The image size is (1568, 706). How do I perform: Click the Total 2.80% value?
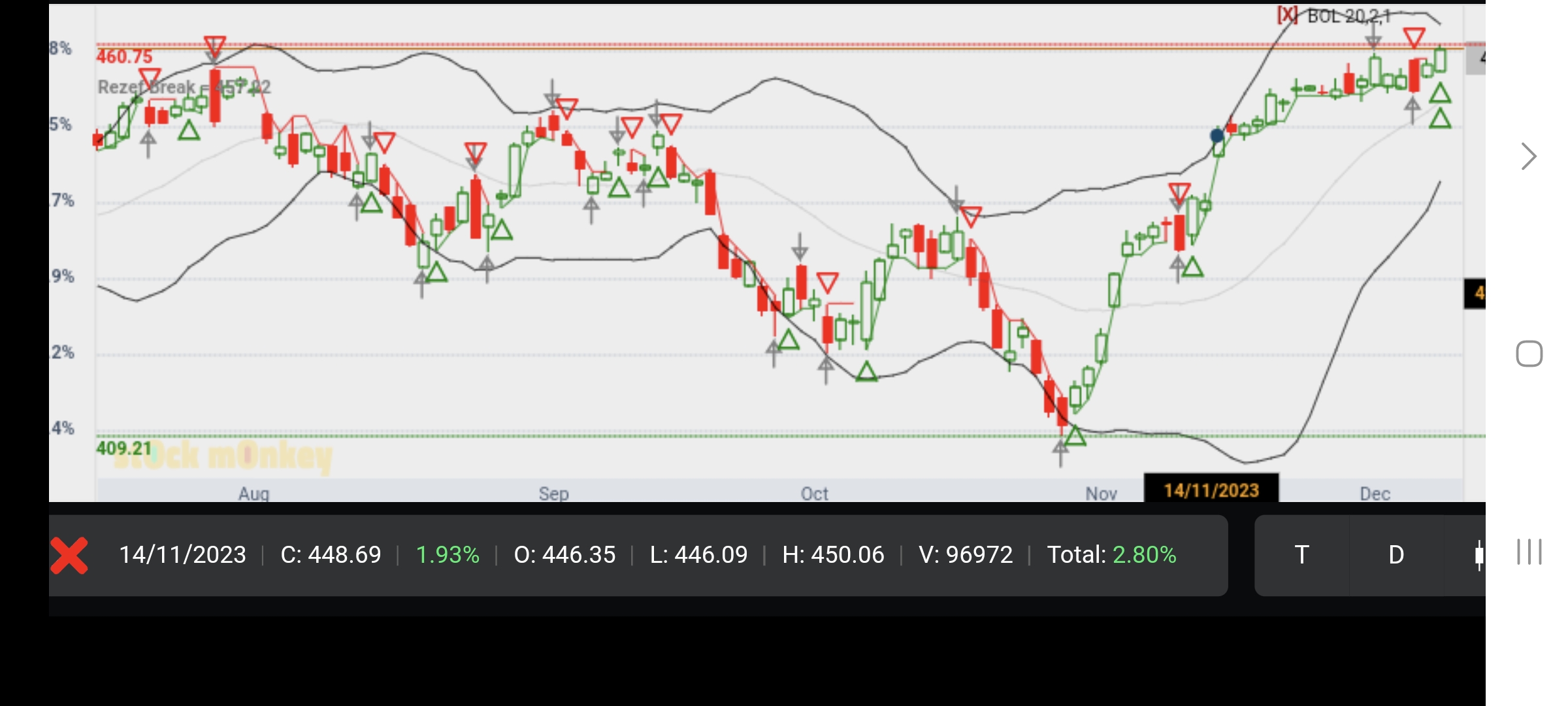tap(1144, 555)
